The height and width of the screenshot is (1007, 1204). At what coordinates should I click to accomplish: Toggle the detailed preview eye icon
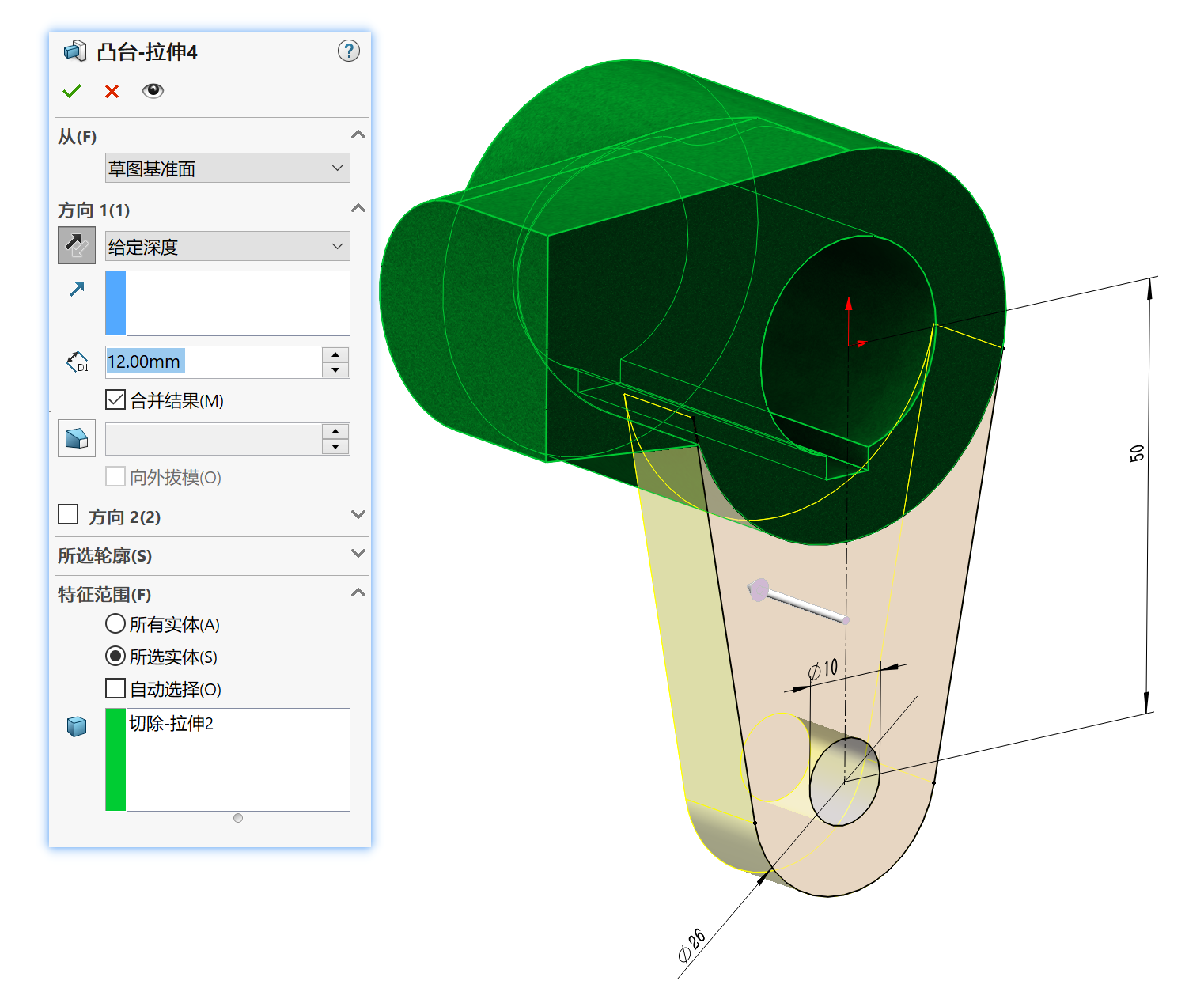pos(153,91)
